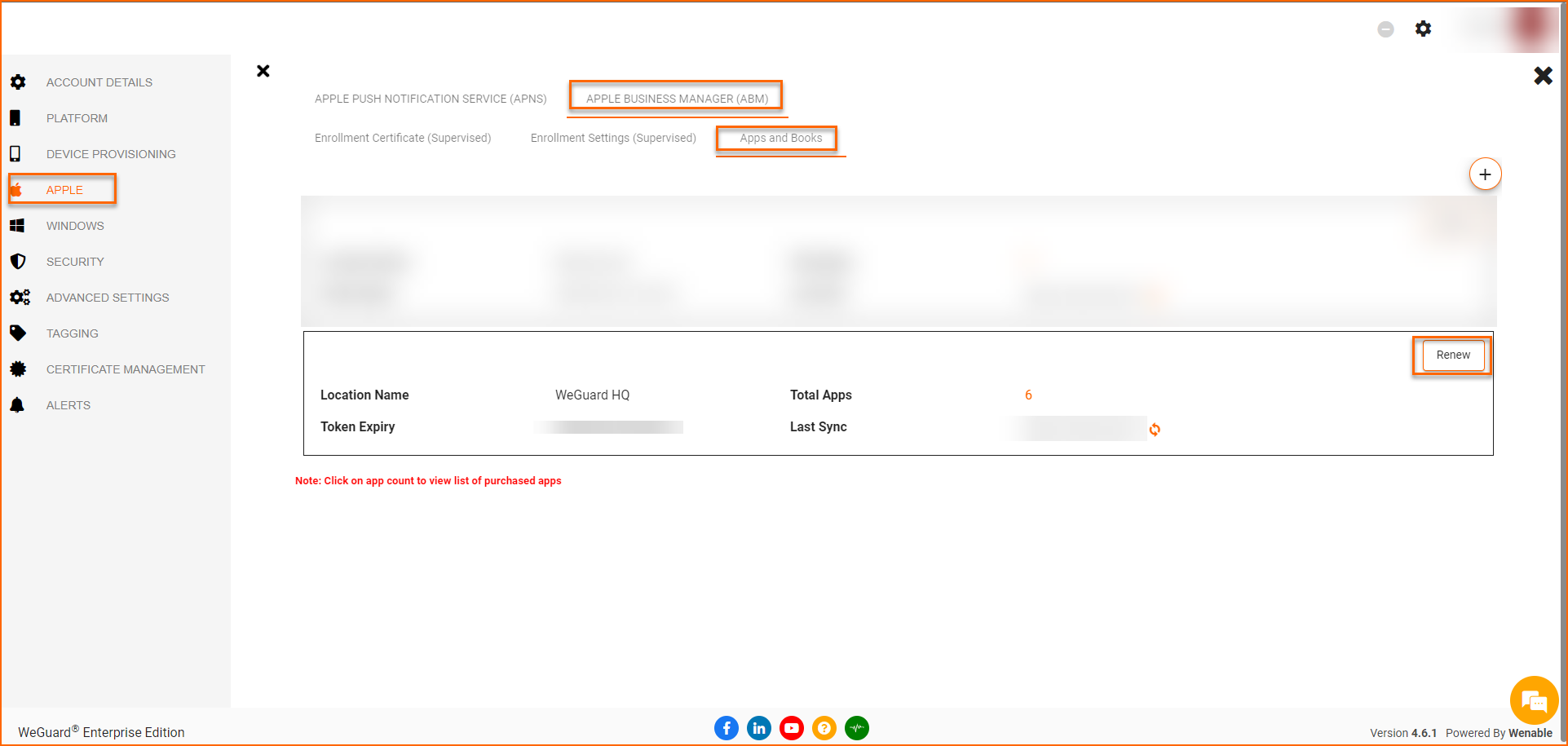This screenshot has height=746, width=1568.
Task: Click the Token Expiry label
Action: (x=357, y=427)
